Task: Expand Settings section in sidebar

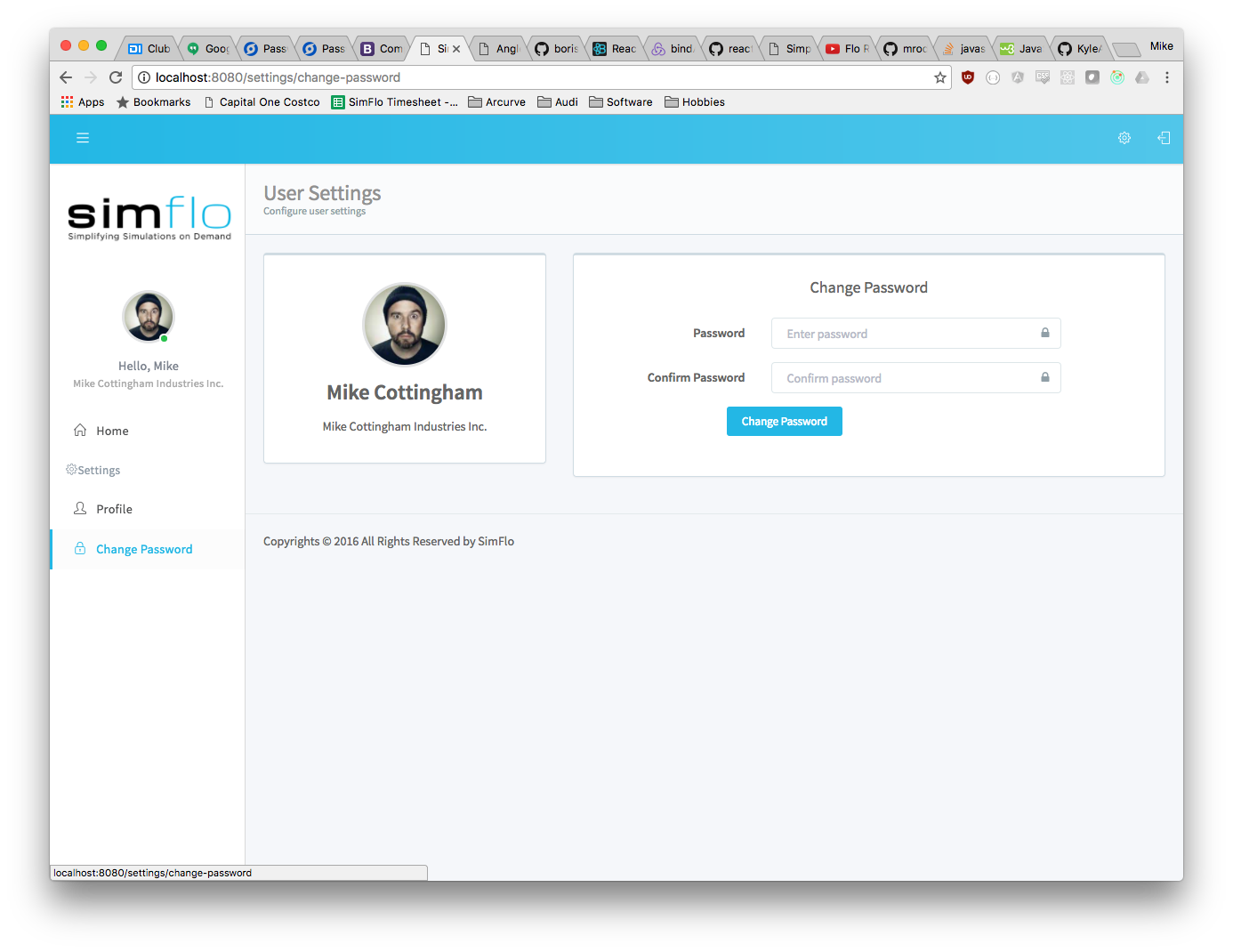Action: (x=98, y=470)
